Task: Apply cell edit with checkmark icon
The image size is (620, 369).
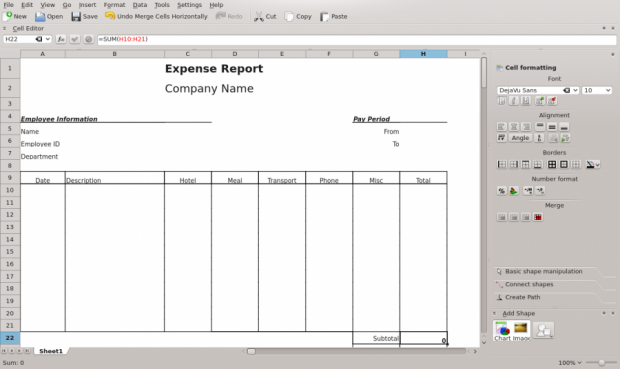Action: (x=74, y=39)
